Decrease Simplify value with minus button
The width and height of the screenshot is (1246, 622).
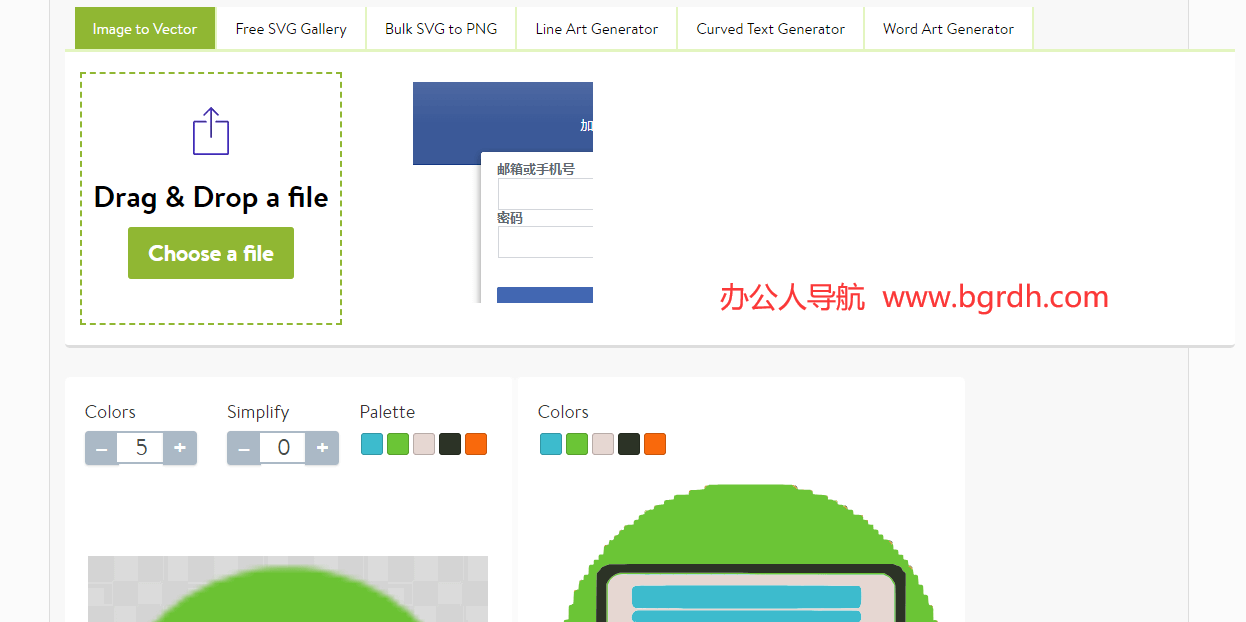[x=243, y=448]
